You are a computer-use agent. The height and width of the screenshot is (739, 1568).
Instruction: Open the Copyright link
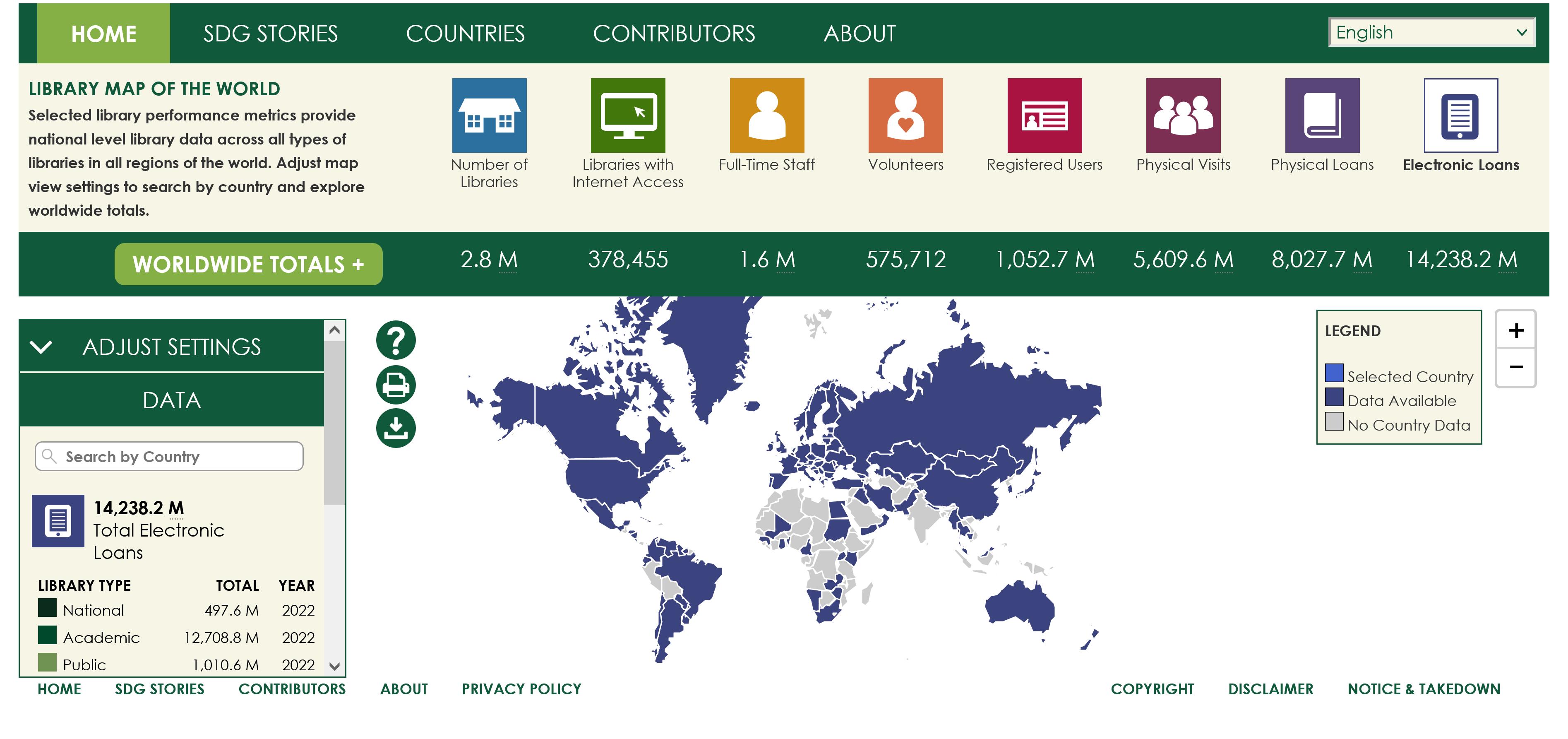[1152, 688]
